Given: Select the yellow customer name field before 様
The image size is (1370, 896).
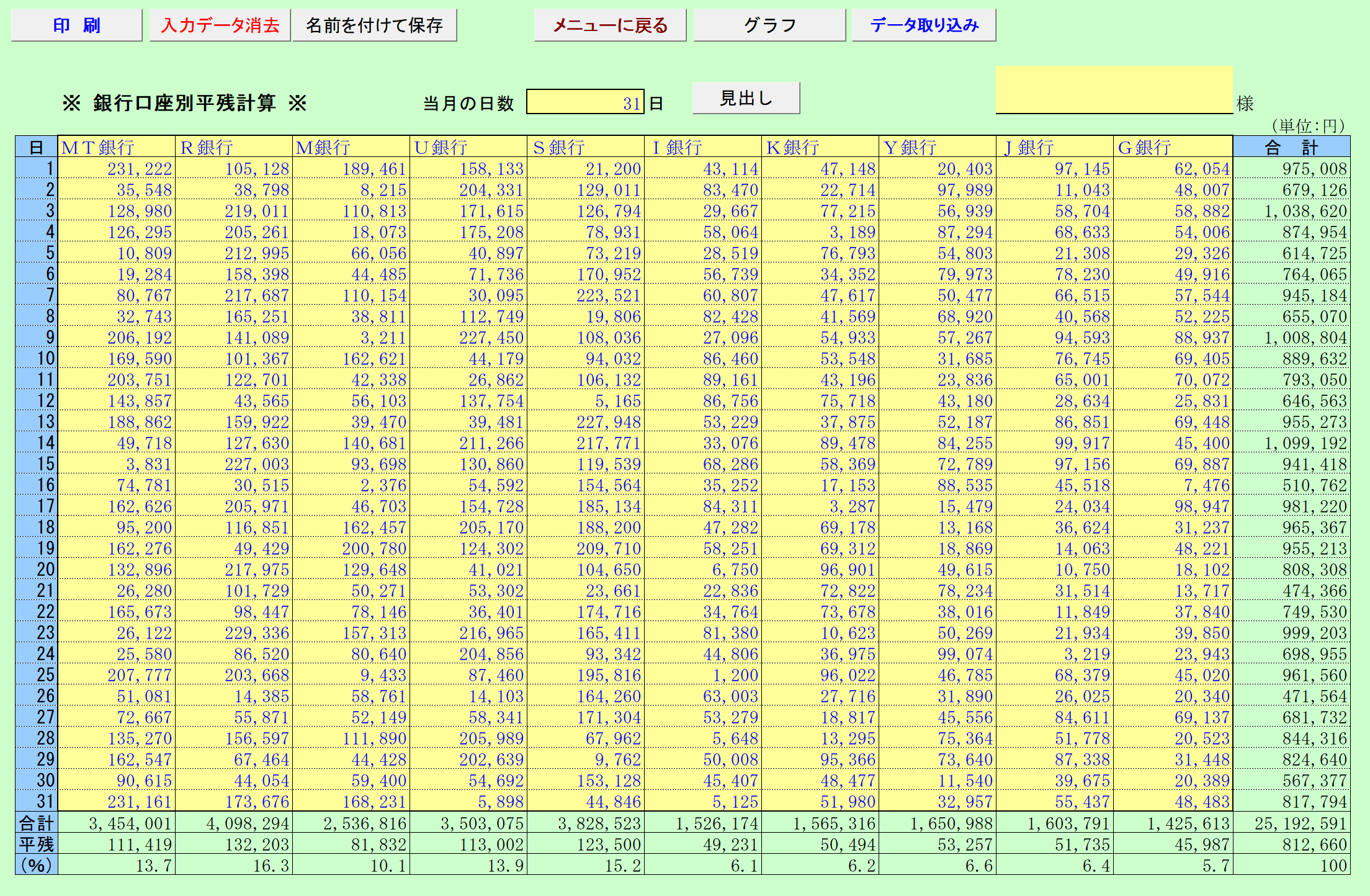Looking at the screenshot, I should 1114,90.
